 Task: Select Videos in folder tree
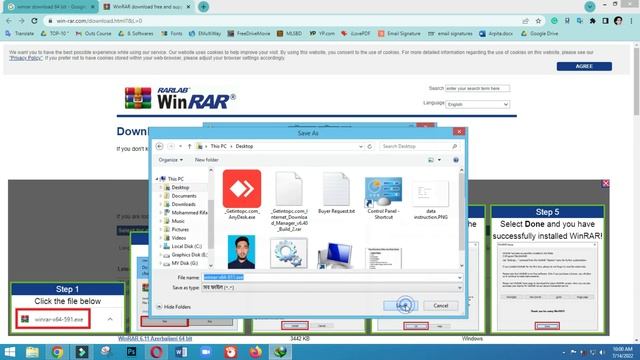pyautogui.click(x=179, y=238)
